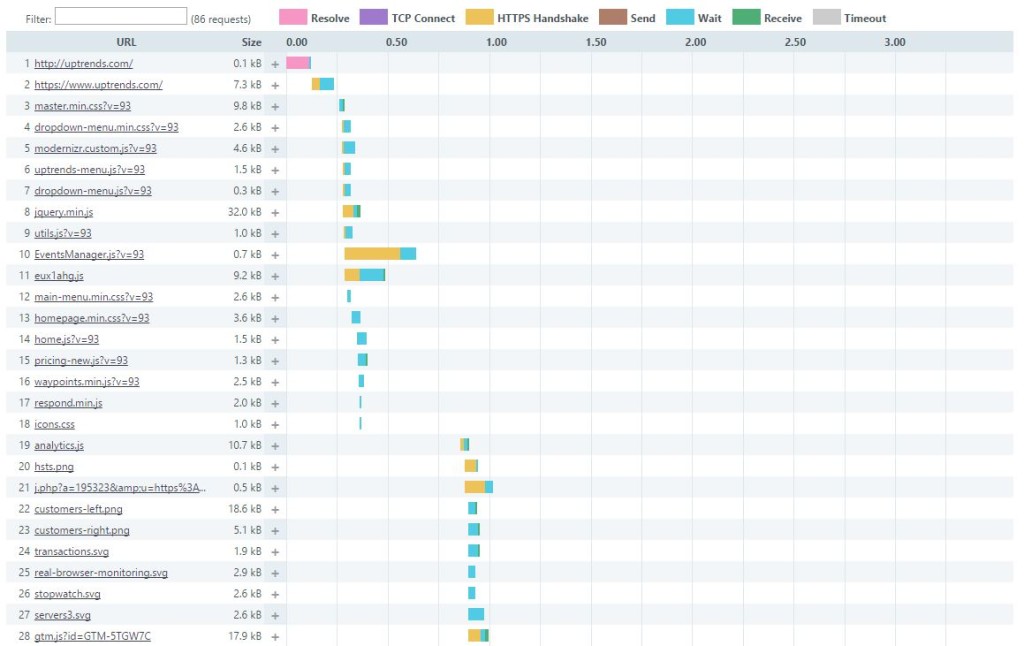
Task: Expand the EventsManager.js request row
Action: click(x=276, y=254)
